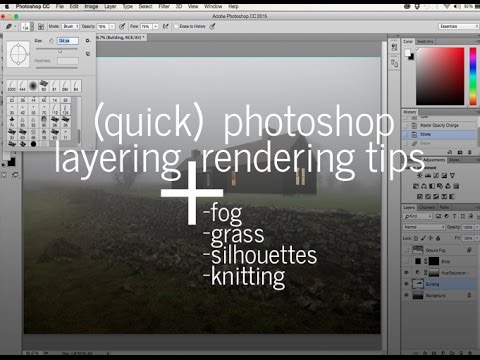
Task: Open the Window menu
Action: click(x=213, y=6)
